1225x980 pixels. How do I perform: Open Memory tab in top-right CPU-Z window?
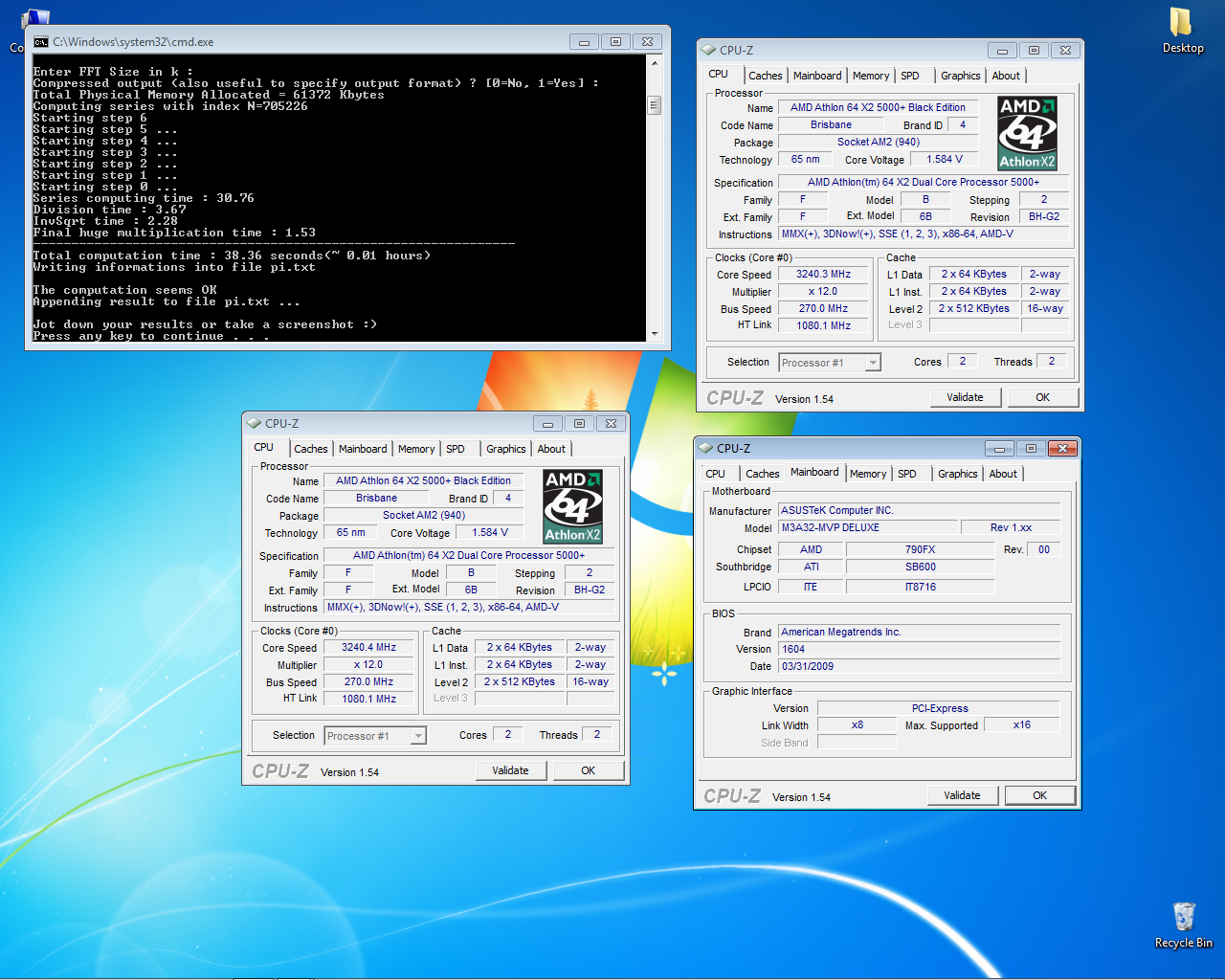[x=871, y=76]
